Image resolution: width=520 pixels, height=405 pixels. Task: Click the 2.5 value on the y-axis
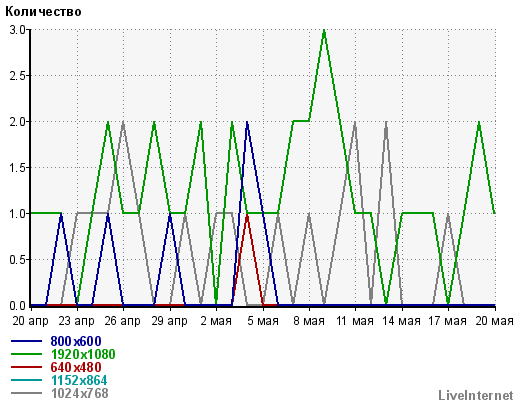click(x=17, y=76)
